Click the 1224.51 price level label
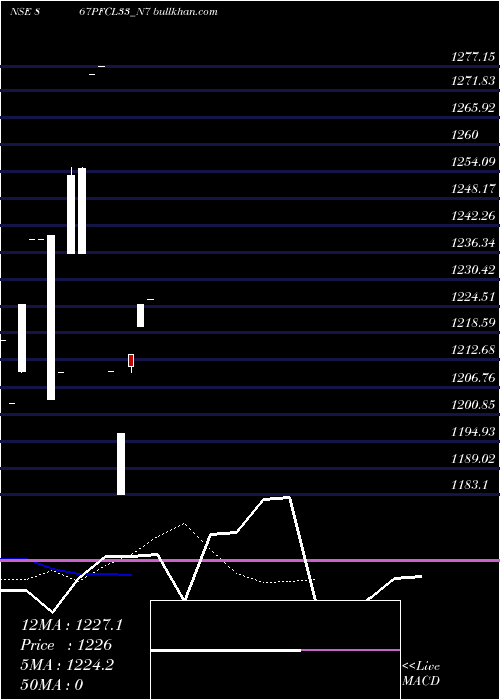Image resolution: width=500 pixels, height=700 pixels. coord(473,297)
